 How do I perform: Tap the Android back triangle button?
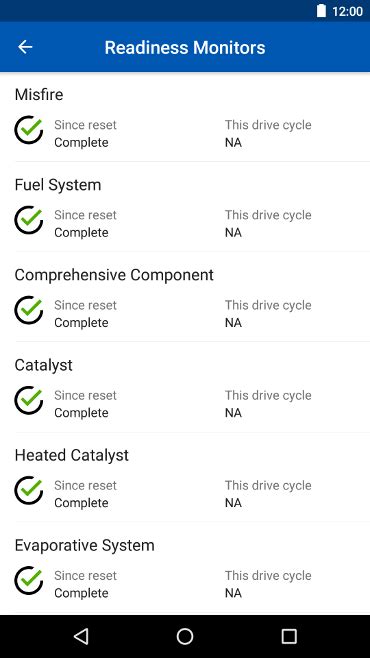click(81, 636)
